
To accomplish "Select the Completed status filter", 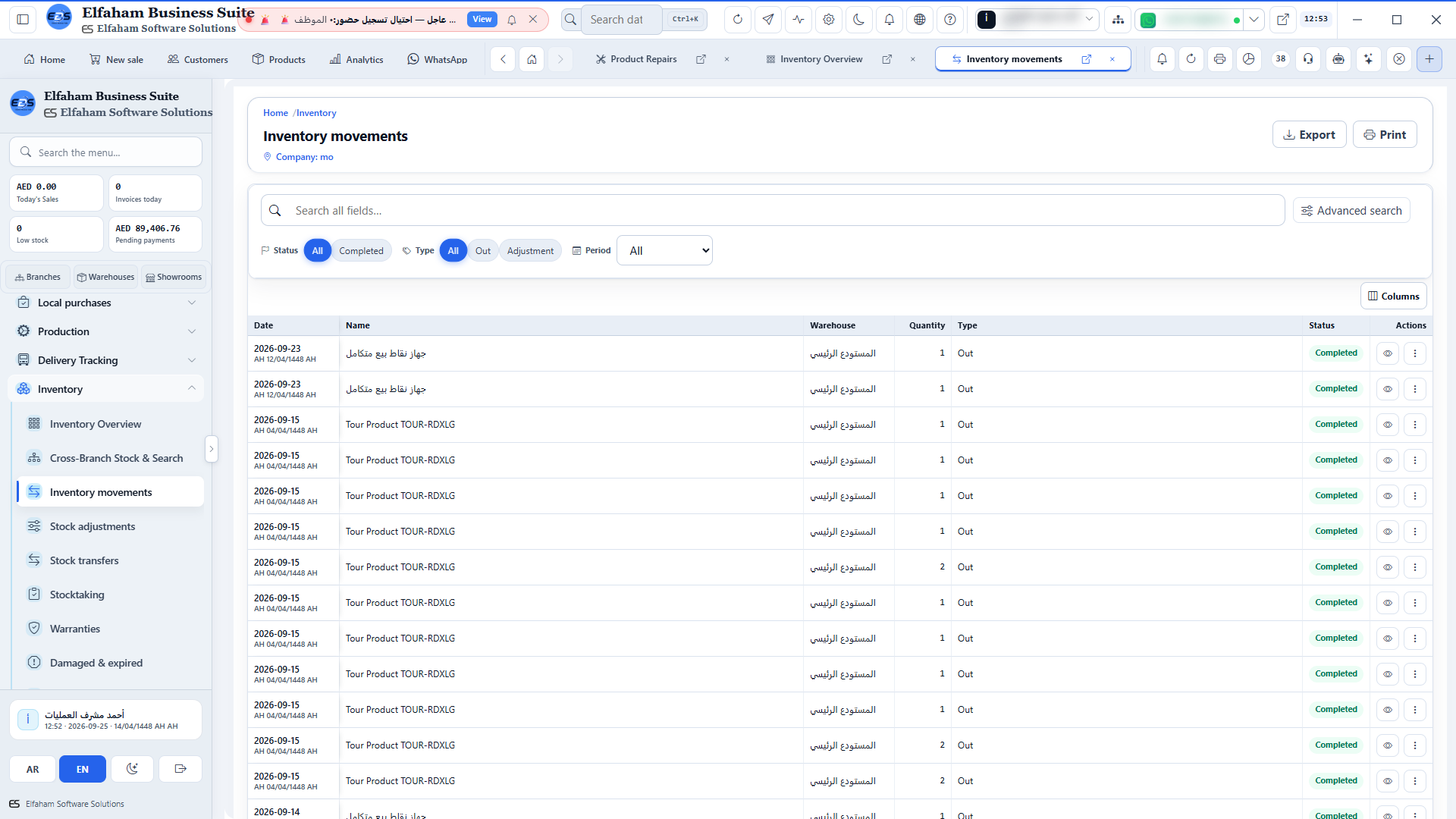I will 361,251.
